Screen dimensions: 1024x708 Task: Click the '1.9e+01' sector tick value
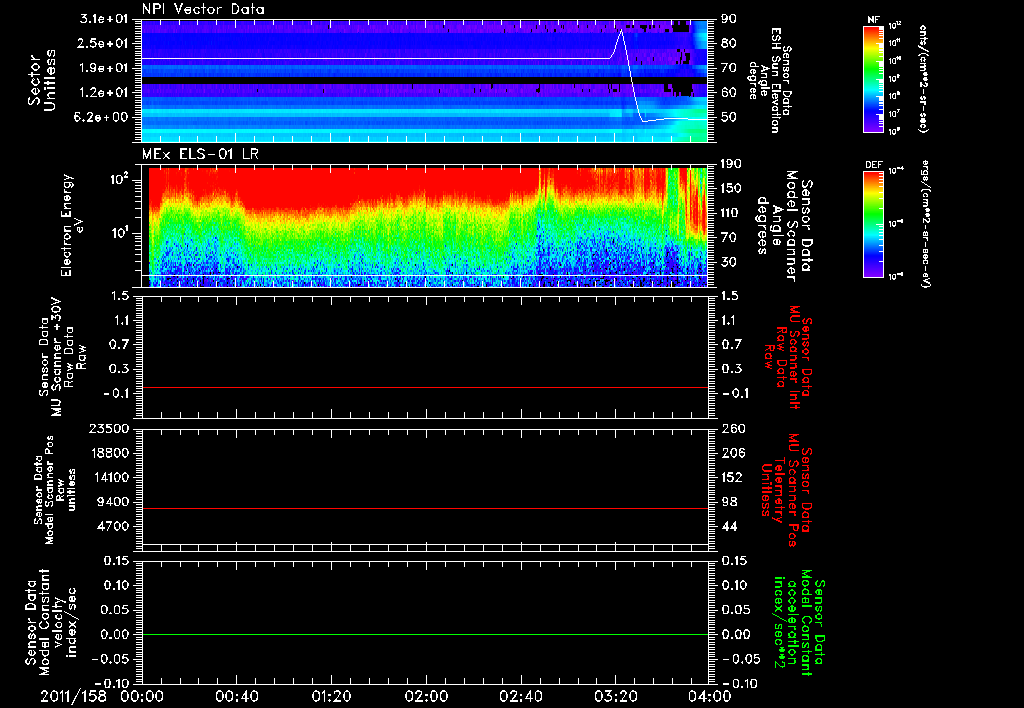[x=104, y=68]
